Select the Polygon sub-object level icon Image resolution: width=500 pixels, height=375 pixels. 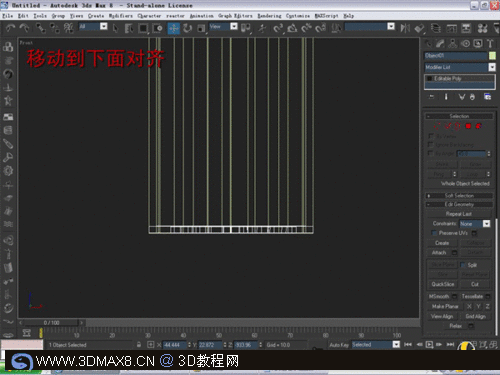point(468,126)
